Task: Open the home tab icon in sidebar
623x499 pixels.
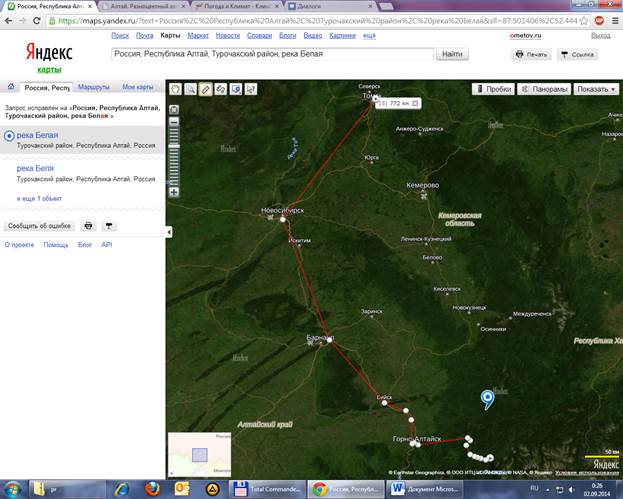Action: pos(11,87)
